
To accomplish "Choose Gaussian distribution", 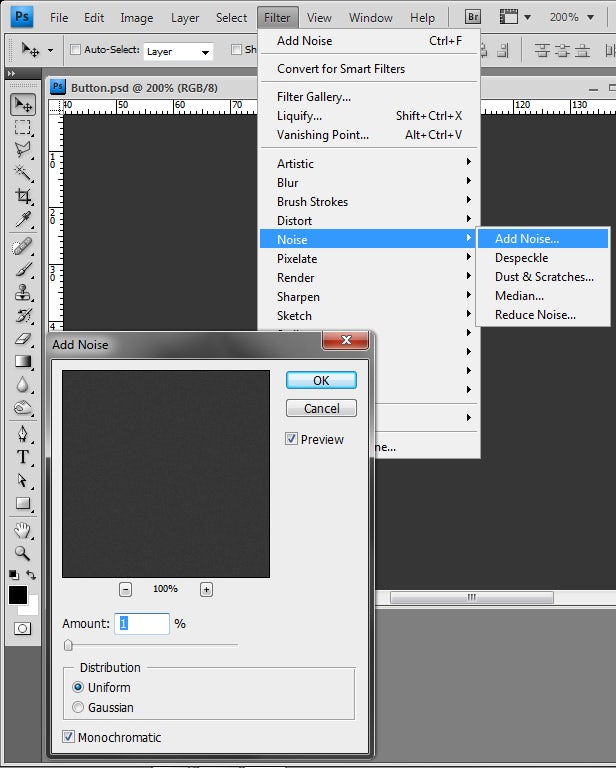I will click(77, 707).
